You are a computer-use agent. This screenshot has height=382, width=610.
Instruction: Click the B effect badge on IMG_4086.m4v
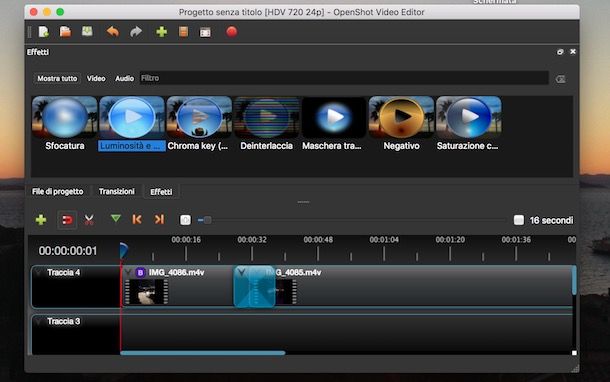140,273
